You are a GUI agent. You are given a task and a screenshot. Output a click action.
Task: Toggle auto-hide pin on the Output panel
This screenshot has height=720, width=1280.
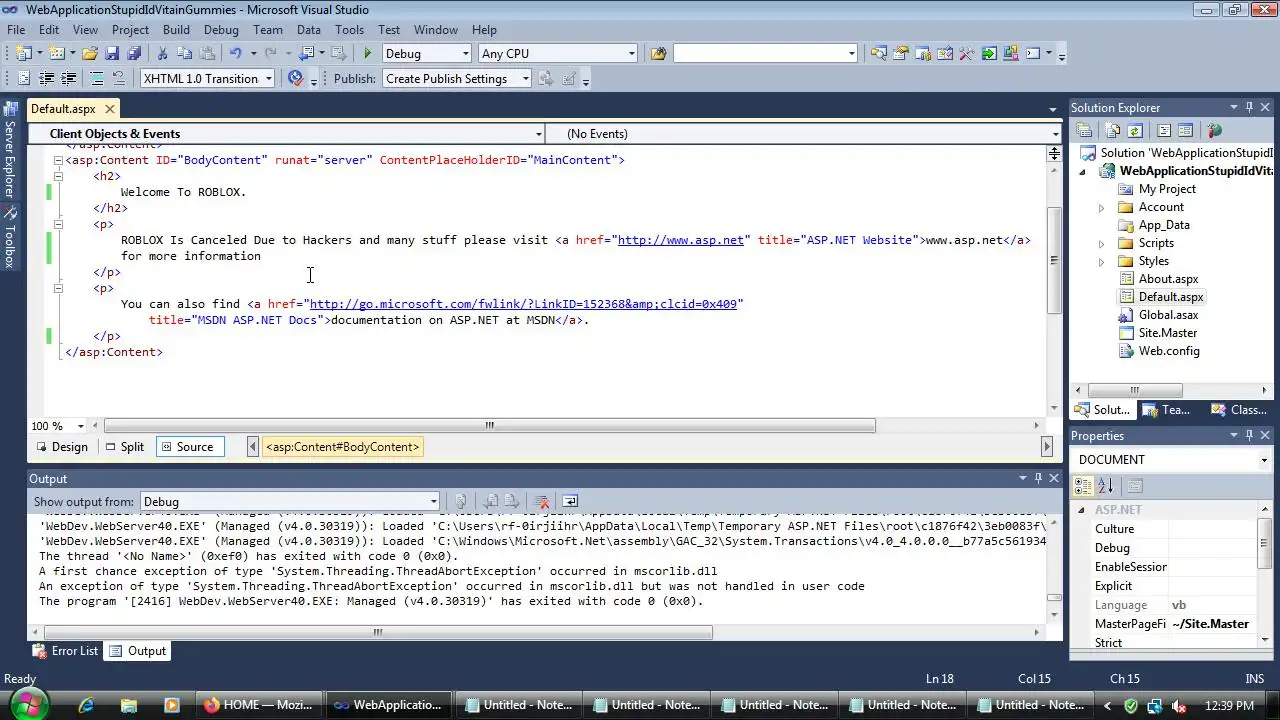1038,478
